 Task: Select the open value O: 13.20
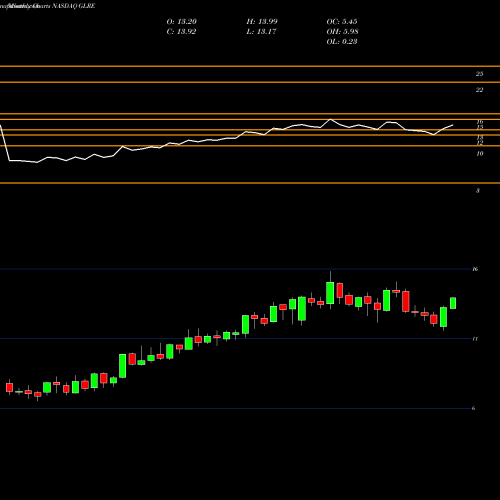coord(182,22)
